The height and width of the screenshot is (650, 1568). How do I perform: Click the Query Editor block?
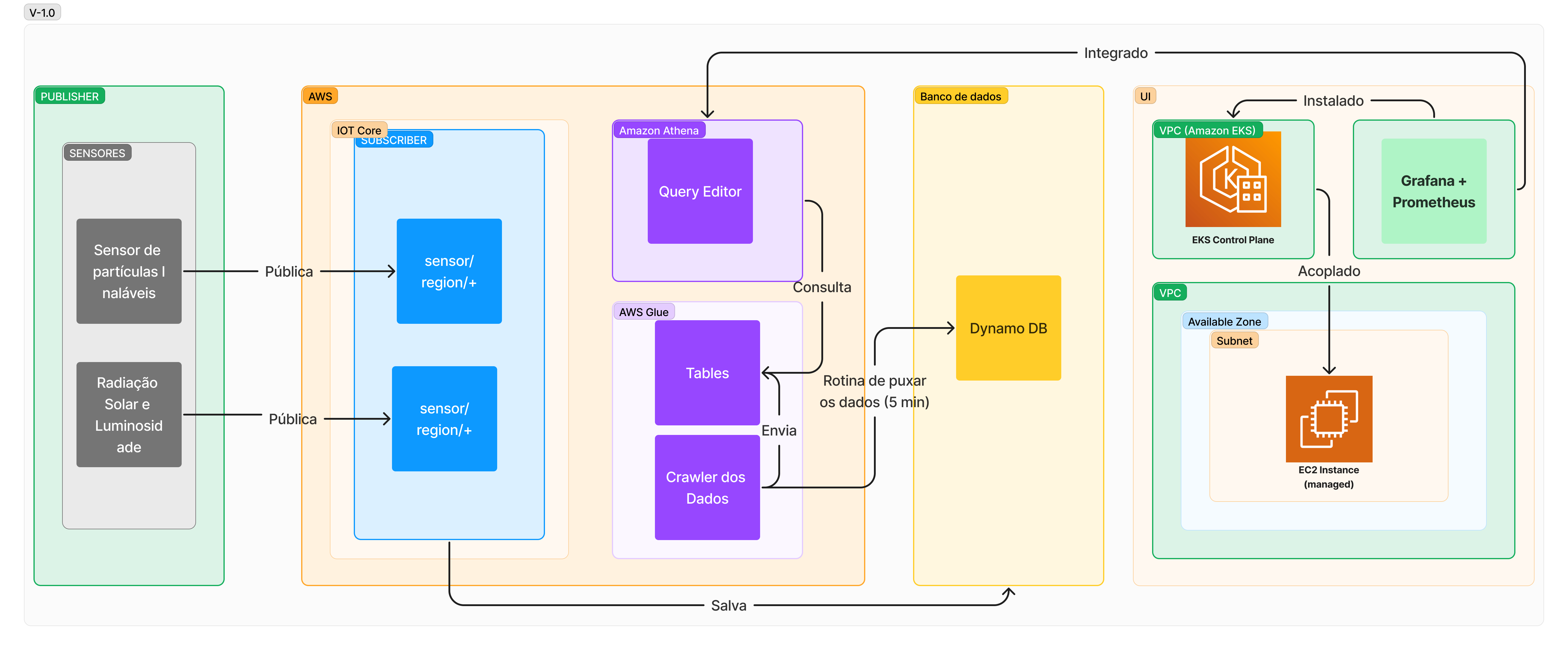pos(700,191)
